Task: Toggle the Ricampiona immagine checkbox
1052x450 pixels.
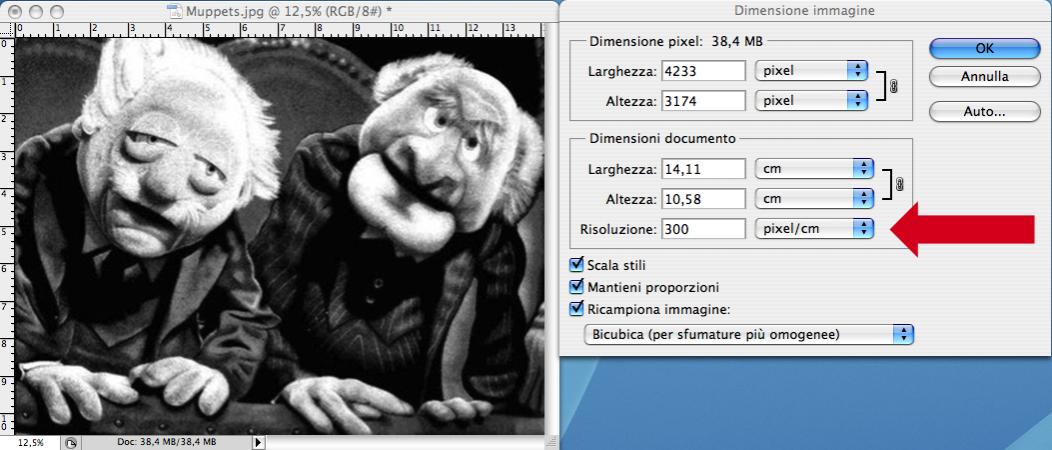Action: 576,309
